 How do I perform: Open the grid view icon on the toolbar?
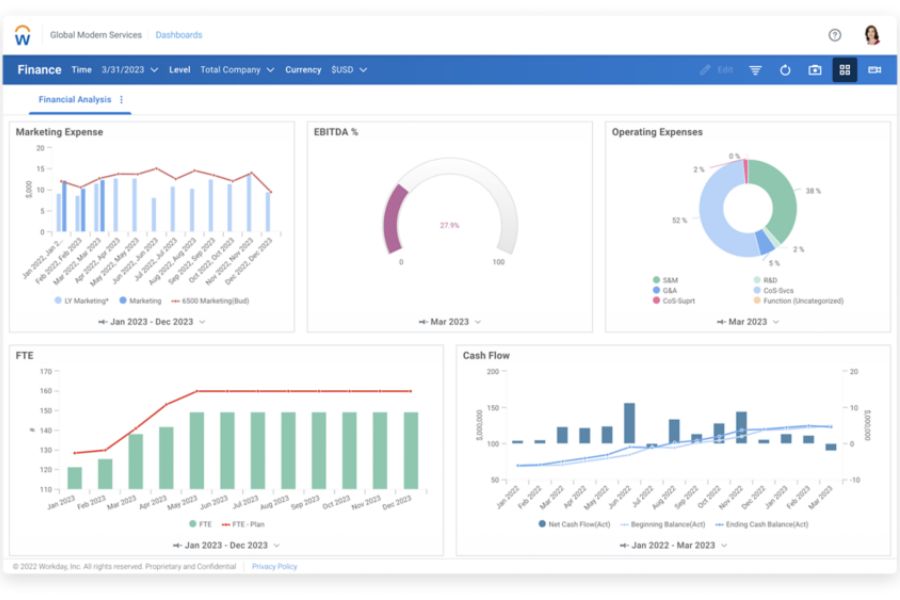point(846,70)
